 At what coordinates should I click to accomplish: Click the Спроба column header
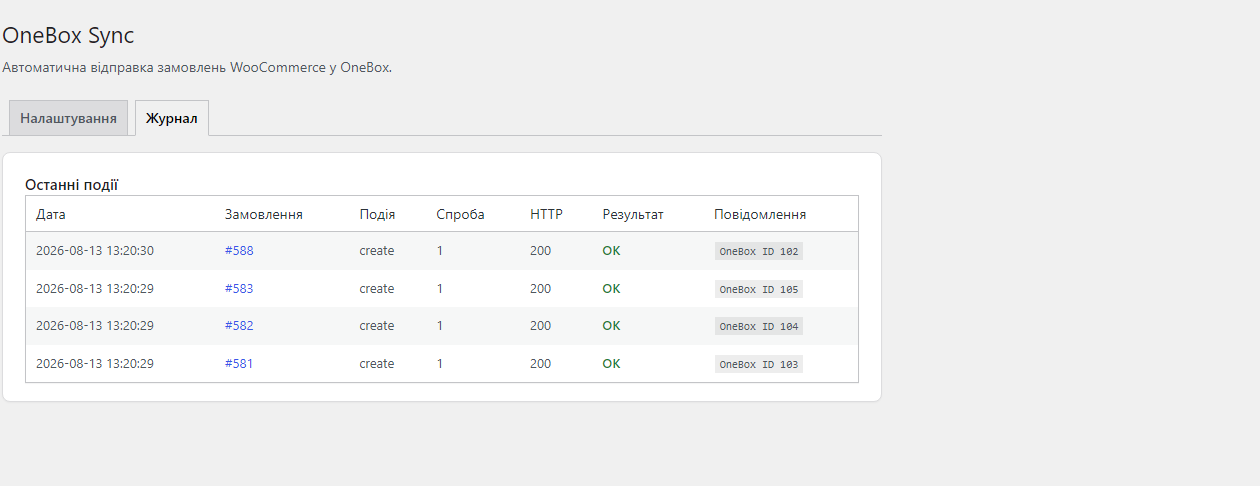tap(461, 214)
